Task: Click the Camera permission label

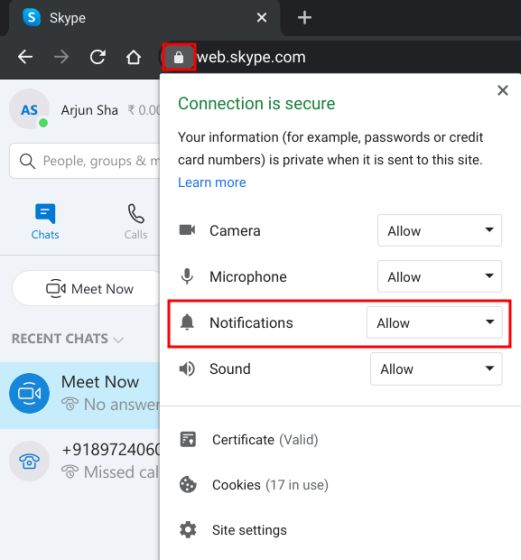Action: [235, 231]
